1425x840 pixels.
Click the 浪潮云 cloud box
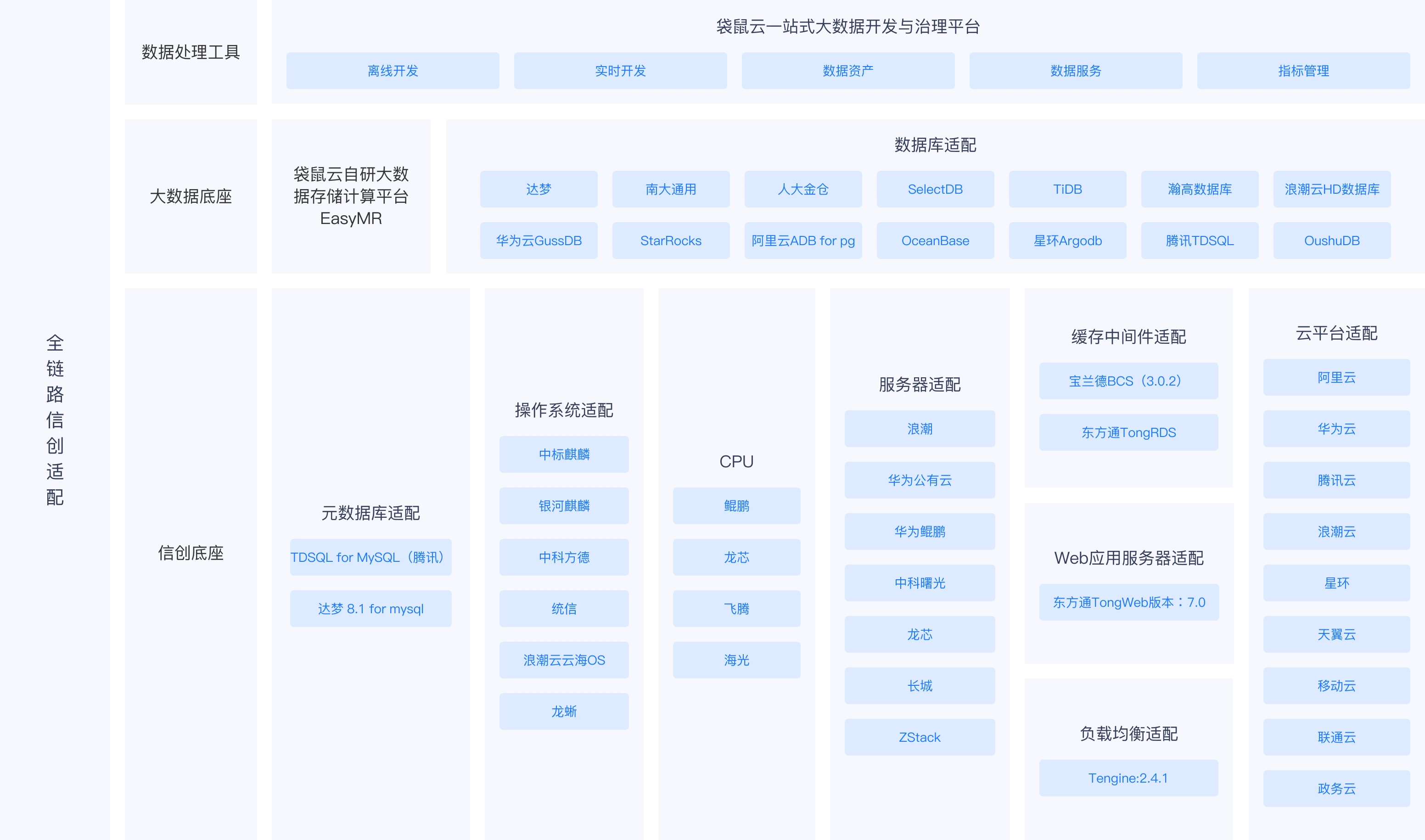tap(1336, 532)
